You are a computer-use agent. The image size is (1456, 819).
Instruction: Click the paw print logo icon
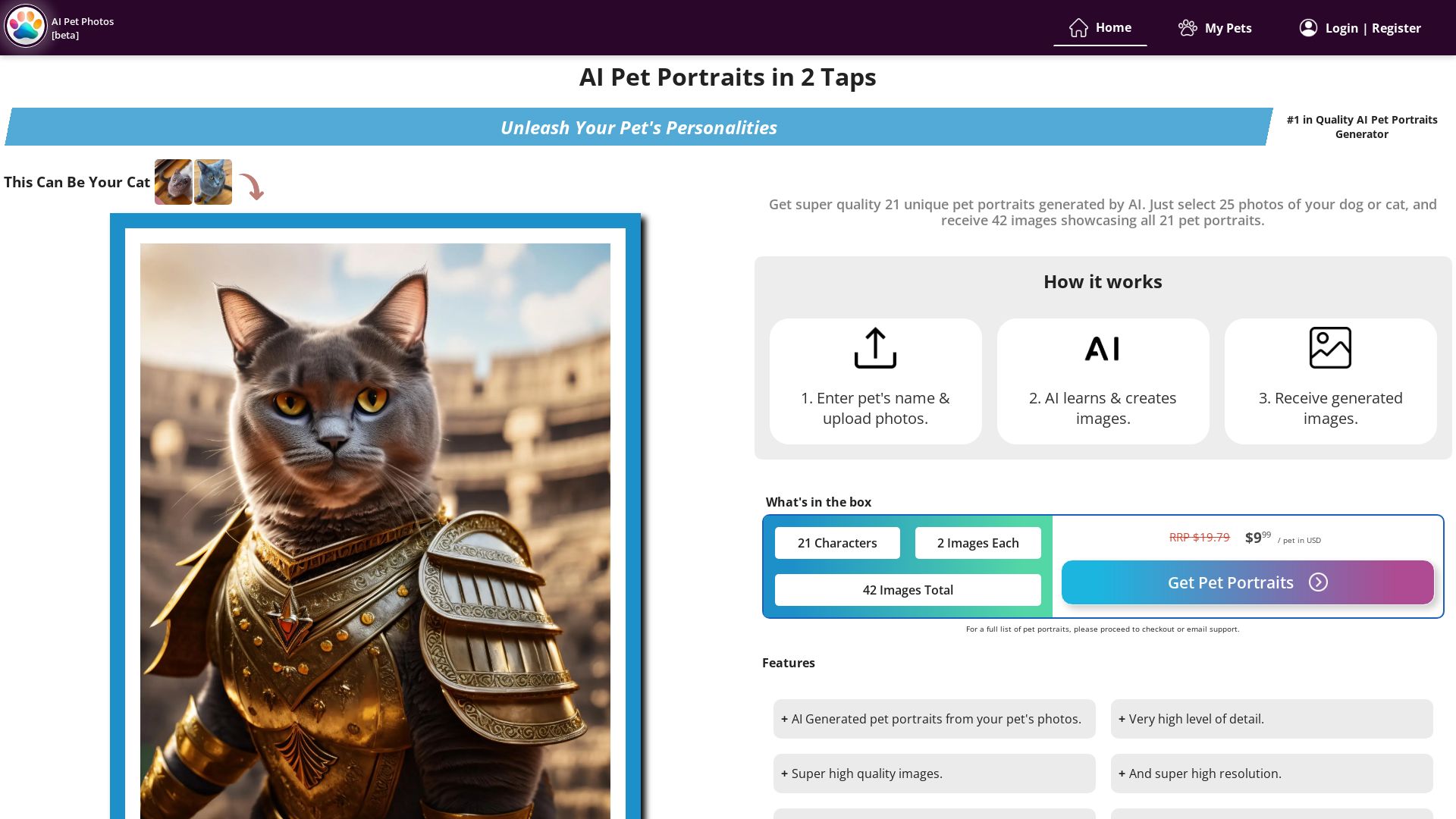[x=26, y=27]
